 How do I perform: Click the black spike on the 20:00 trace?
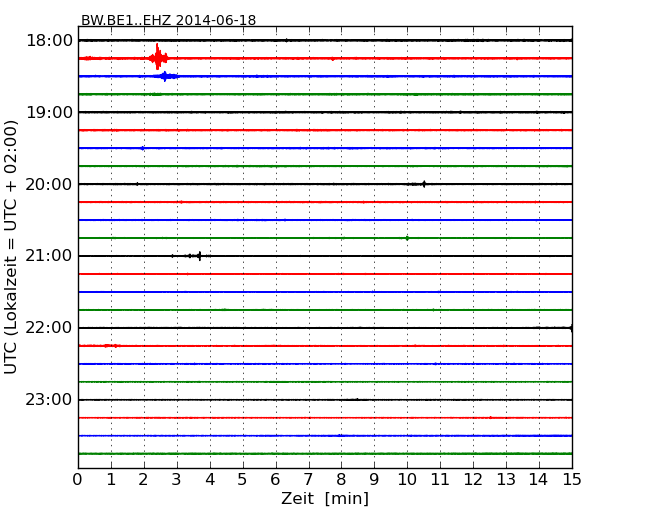[423, 184]
